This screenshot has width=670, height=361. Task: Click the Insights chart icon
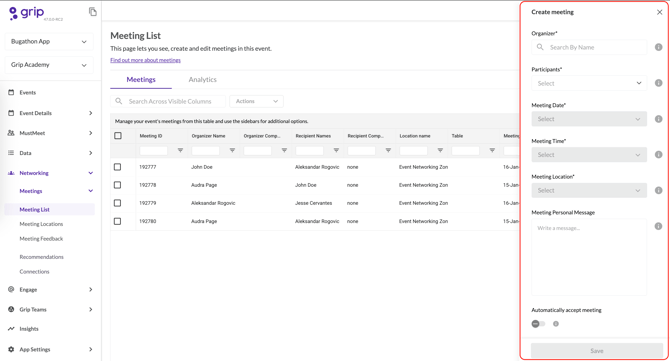[x=11, y=329]
